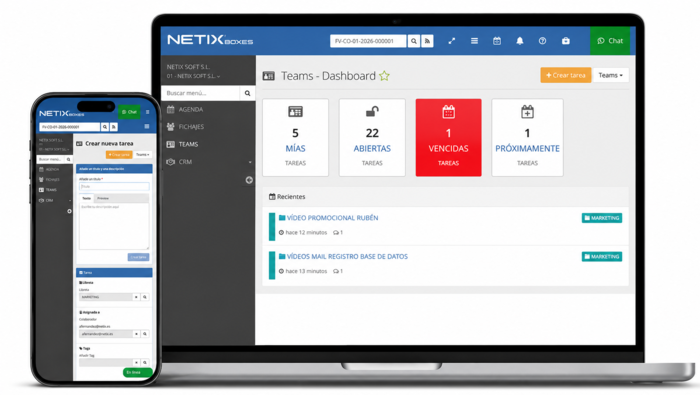Click comment bubble icon beside 'hace 12 minutos'

[336, 233]
